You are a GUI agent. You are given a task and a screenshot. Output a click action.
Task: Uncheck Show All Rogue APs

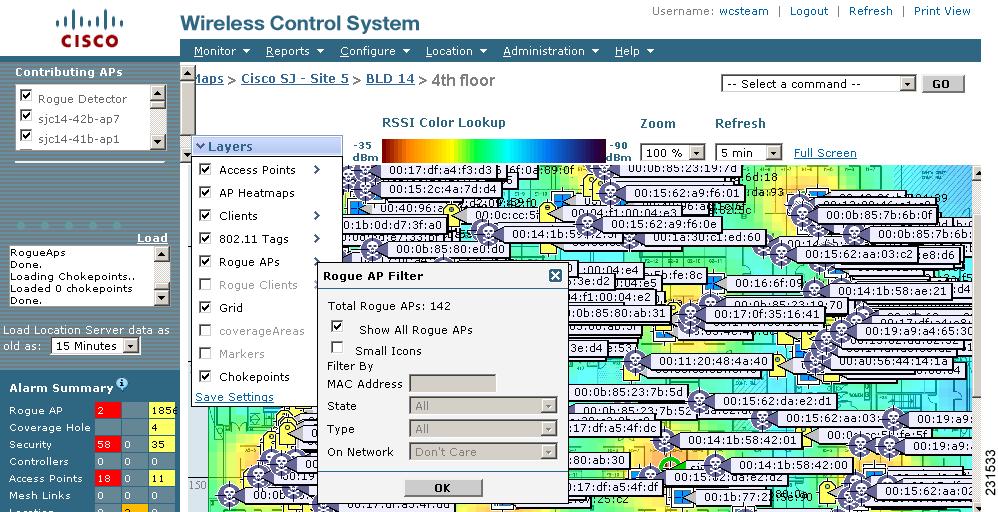coord(337,327)
